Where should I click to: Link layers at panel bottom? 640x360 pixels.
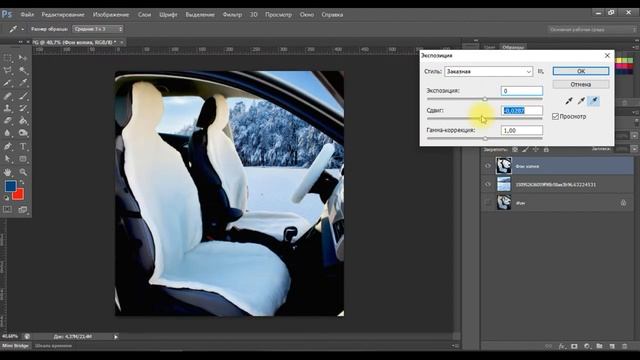click(549, 346)
